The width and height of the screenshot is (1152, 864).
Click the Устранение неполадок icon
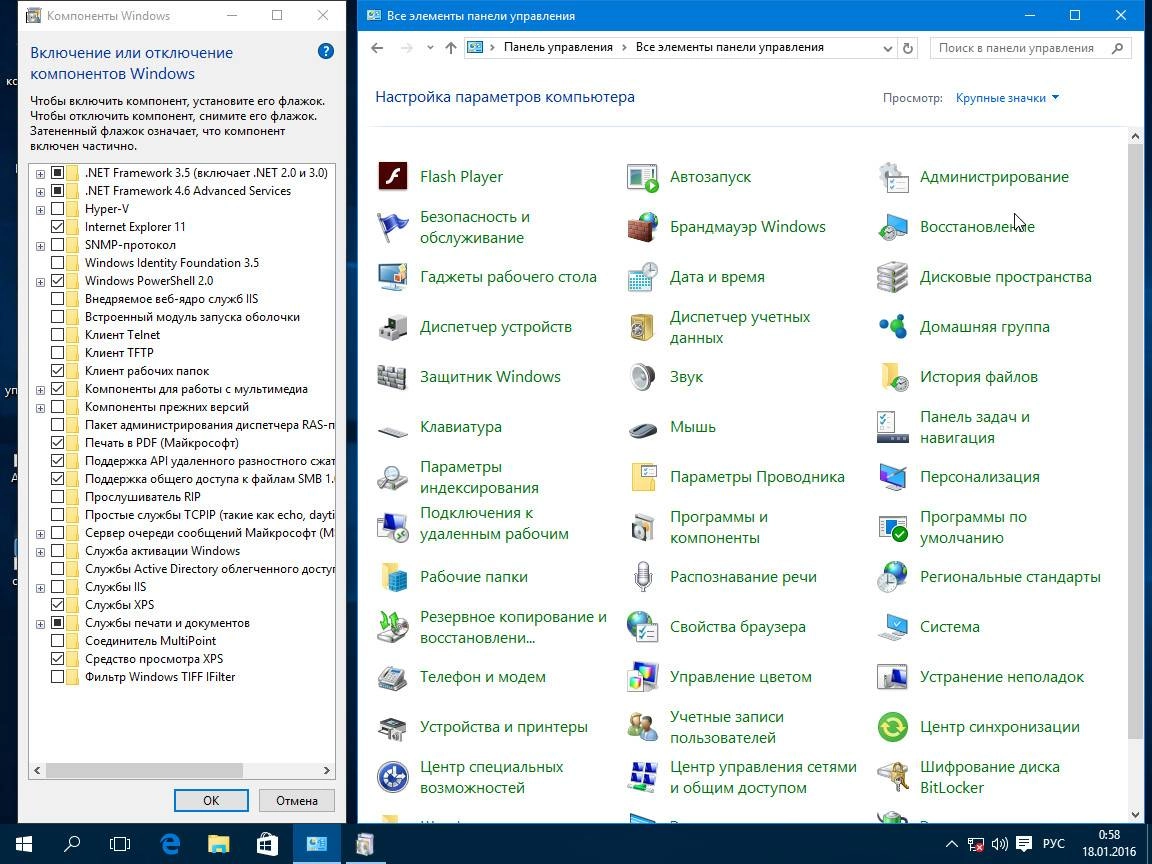click(x=893, y=677)
